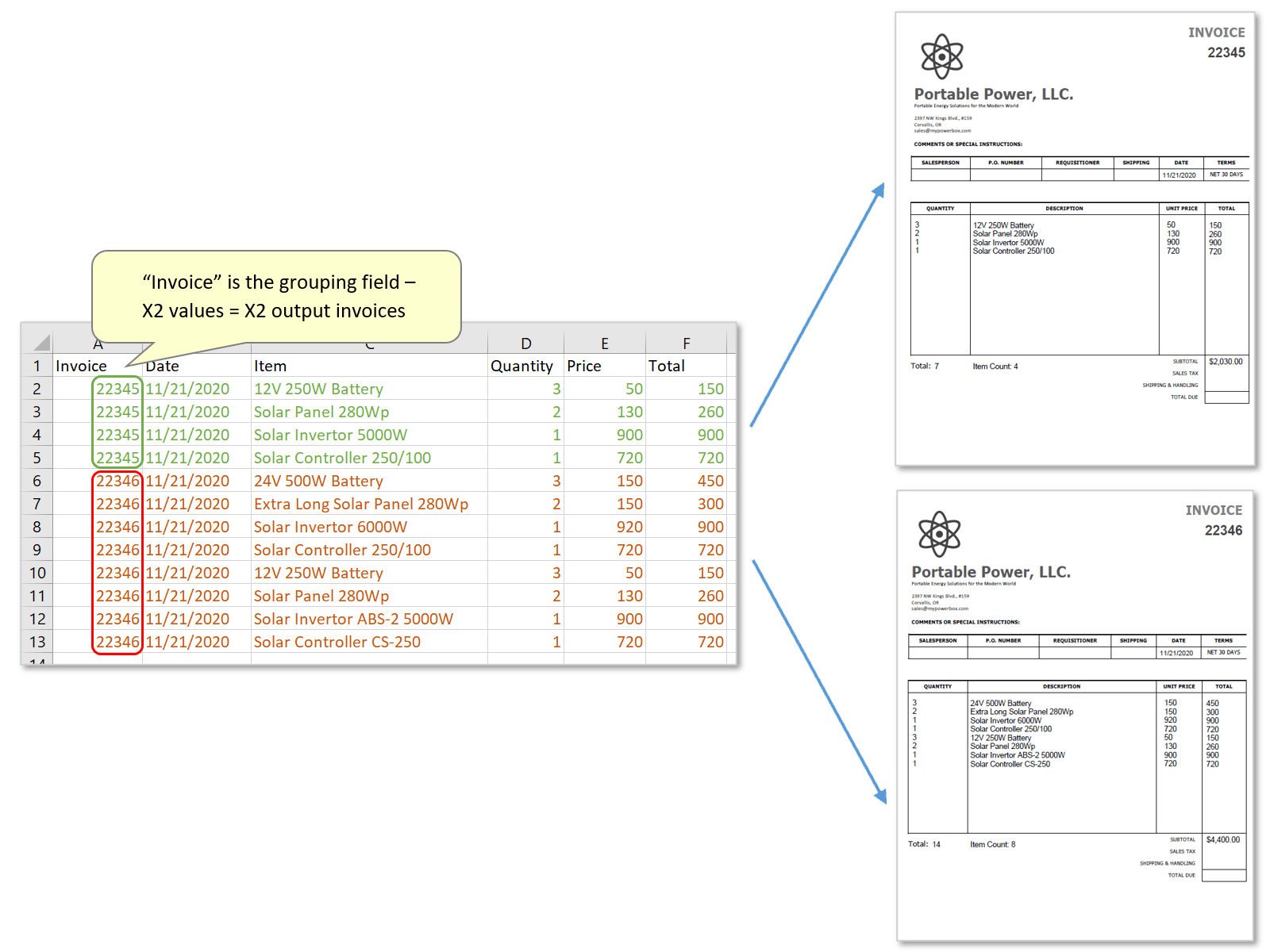
Task: Click the "Invoice" header cell in row 1
Action: 82,366
